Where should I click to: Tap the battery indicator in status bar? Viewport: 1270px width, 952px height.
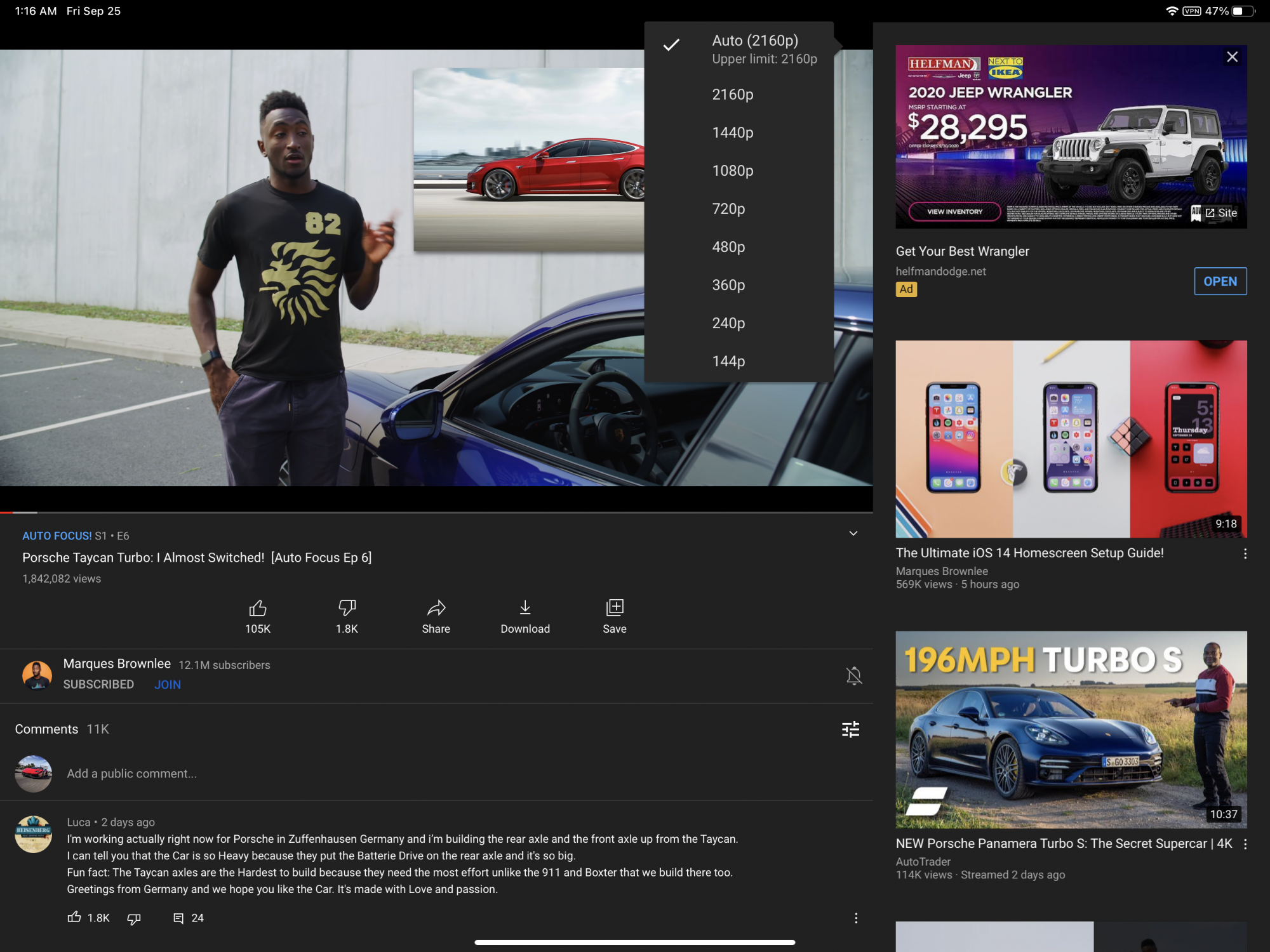click(x=1244, y=11)
